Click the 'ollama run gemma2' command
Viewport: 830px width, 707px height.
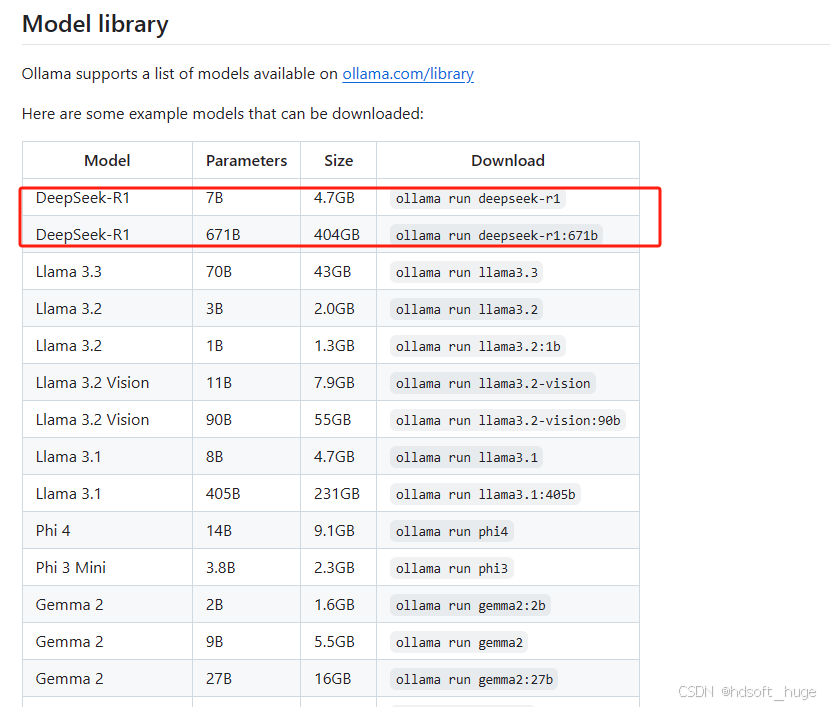tap(459, 643)
